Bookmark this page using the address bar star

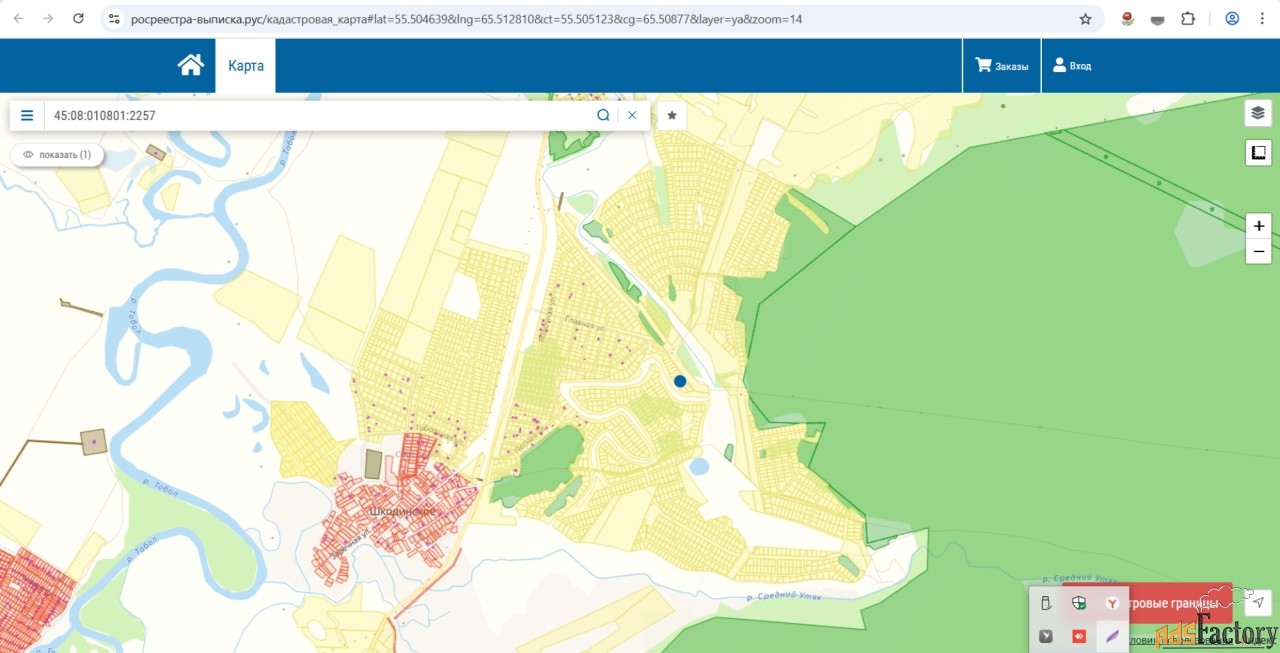[x=1085, y=19]
